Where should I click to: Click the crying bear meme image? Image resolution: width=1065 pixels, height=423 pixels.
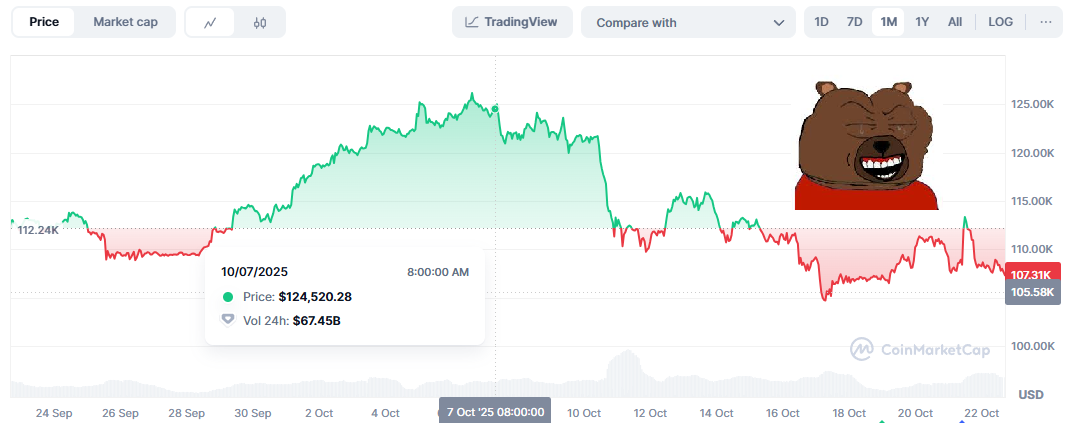click(867, 143)
